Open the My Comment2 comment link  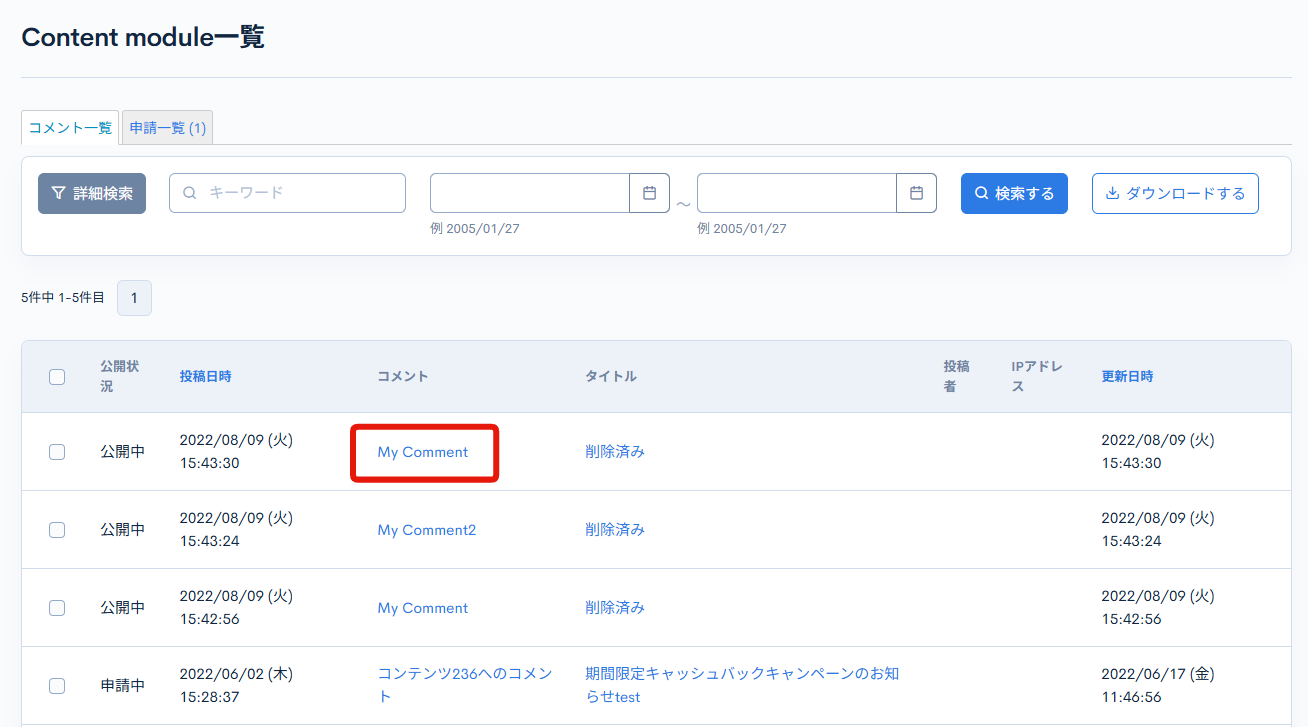[x=427, y=529]
